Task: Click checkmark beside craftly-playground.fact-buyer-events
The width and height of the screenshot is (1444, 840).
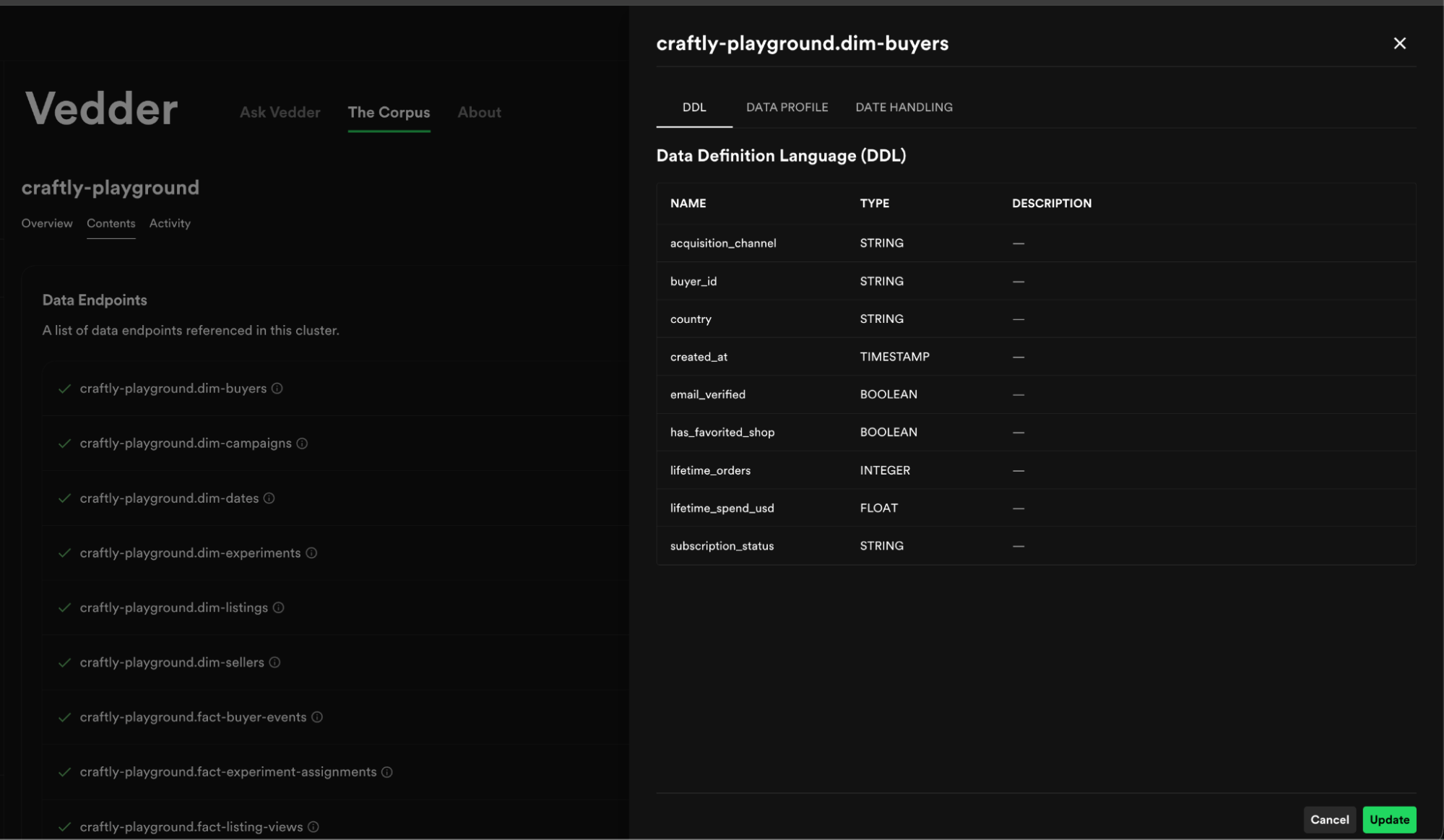Action: coord(64,717)
